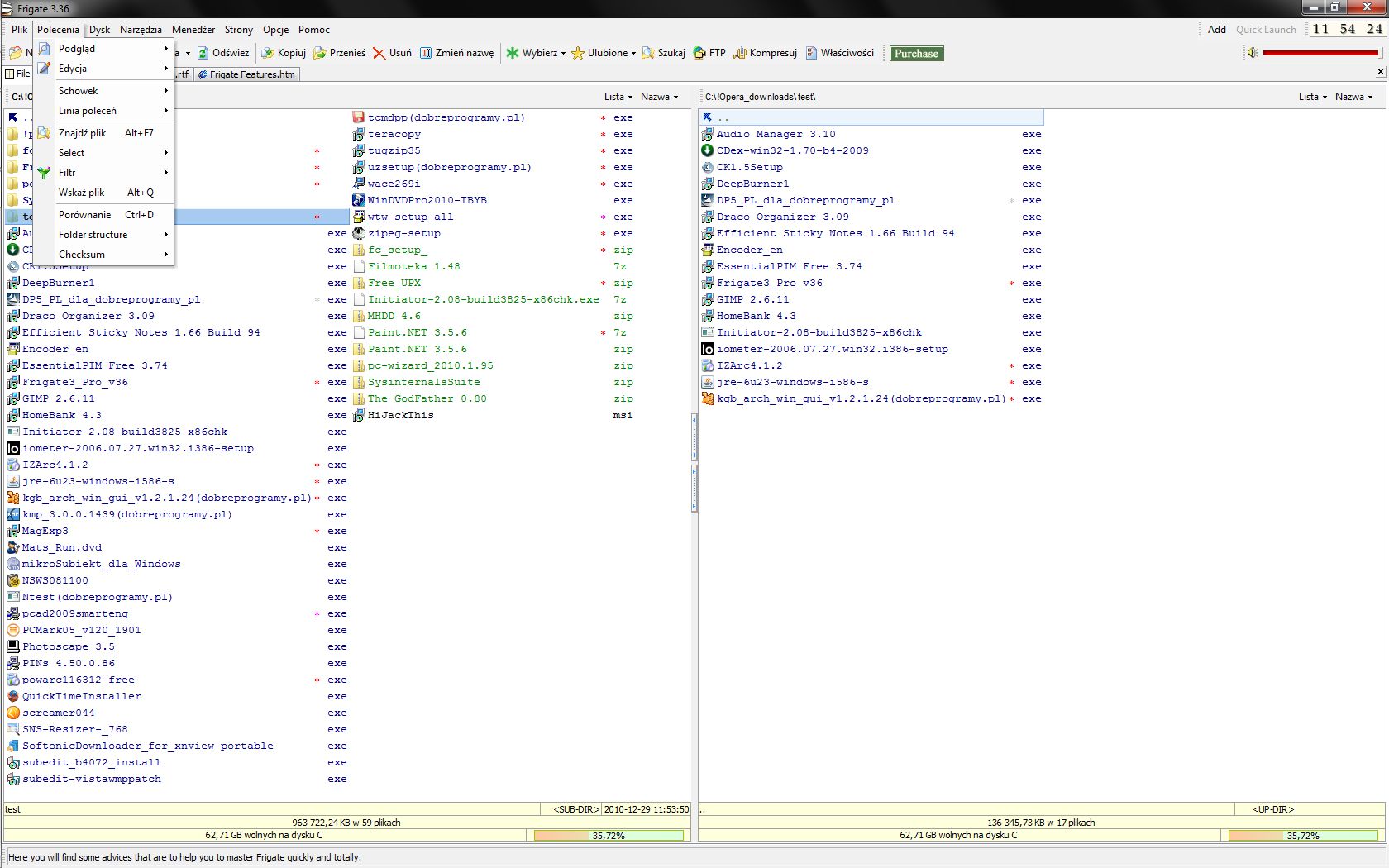
Task: Open the Opcje menu
Action: coord(276,30)
